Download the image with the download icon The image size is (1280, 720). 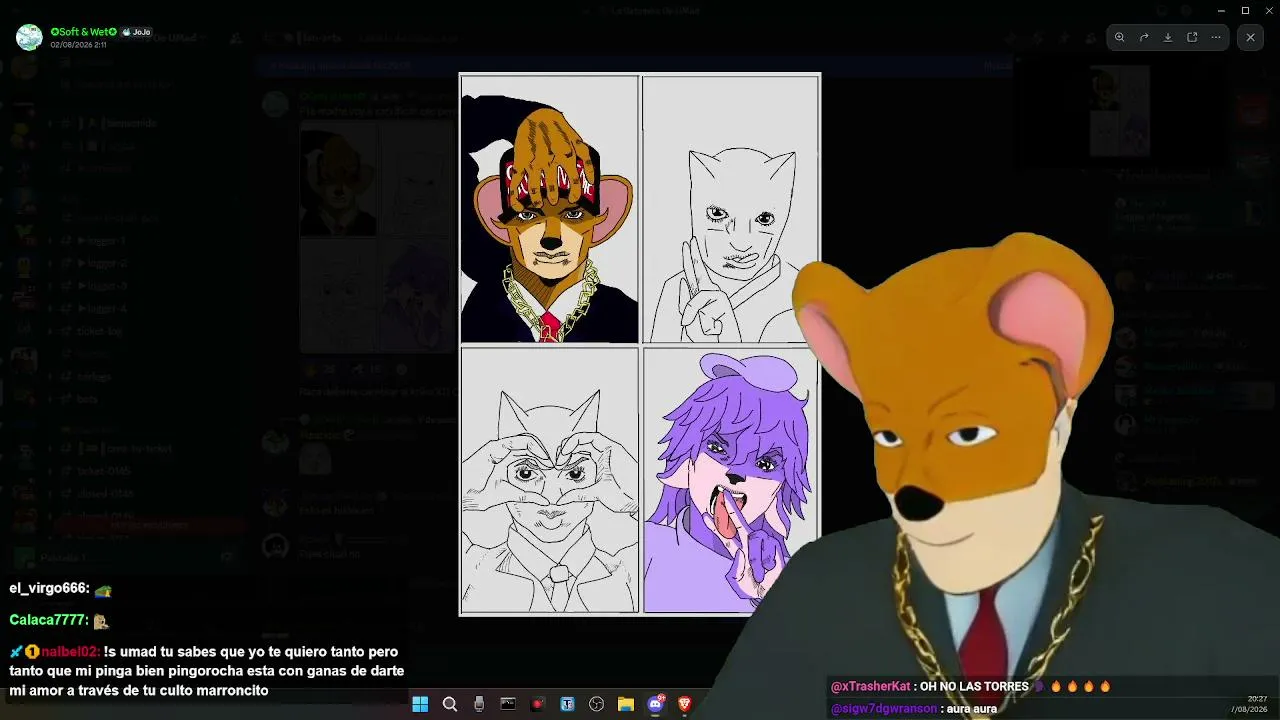tap(1168, 37)
